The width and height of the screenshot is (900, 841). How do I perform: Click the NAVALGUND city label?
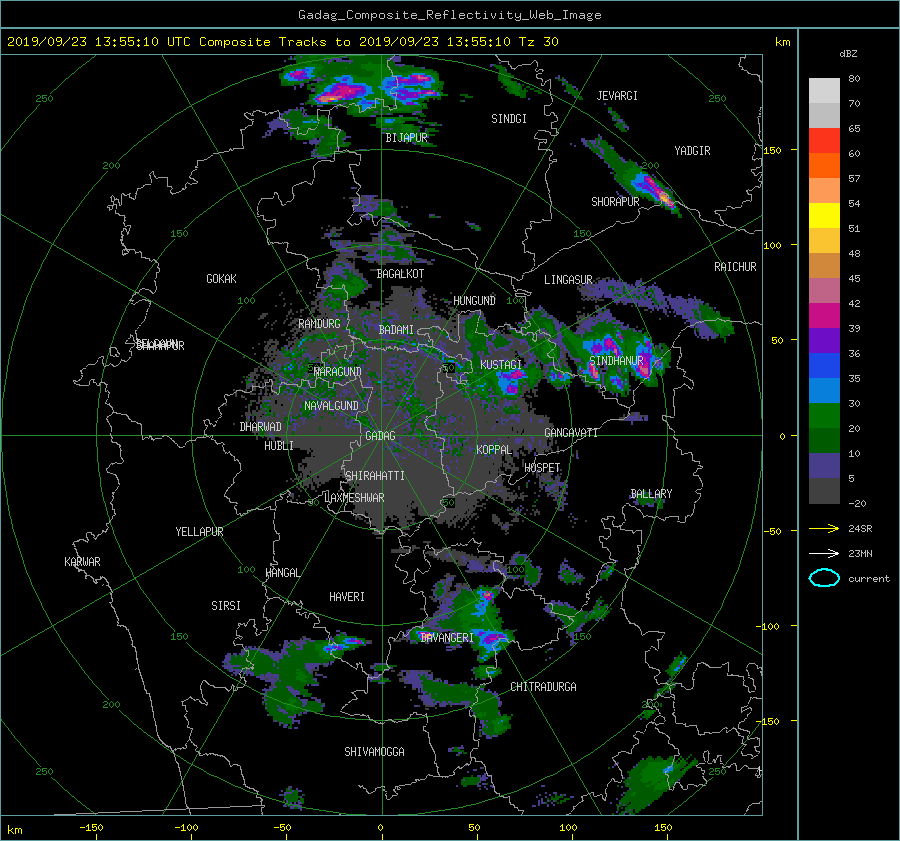point(331,406)
